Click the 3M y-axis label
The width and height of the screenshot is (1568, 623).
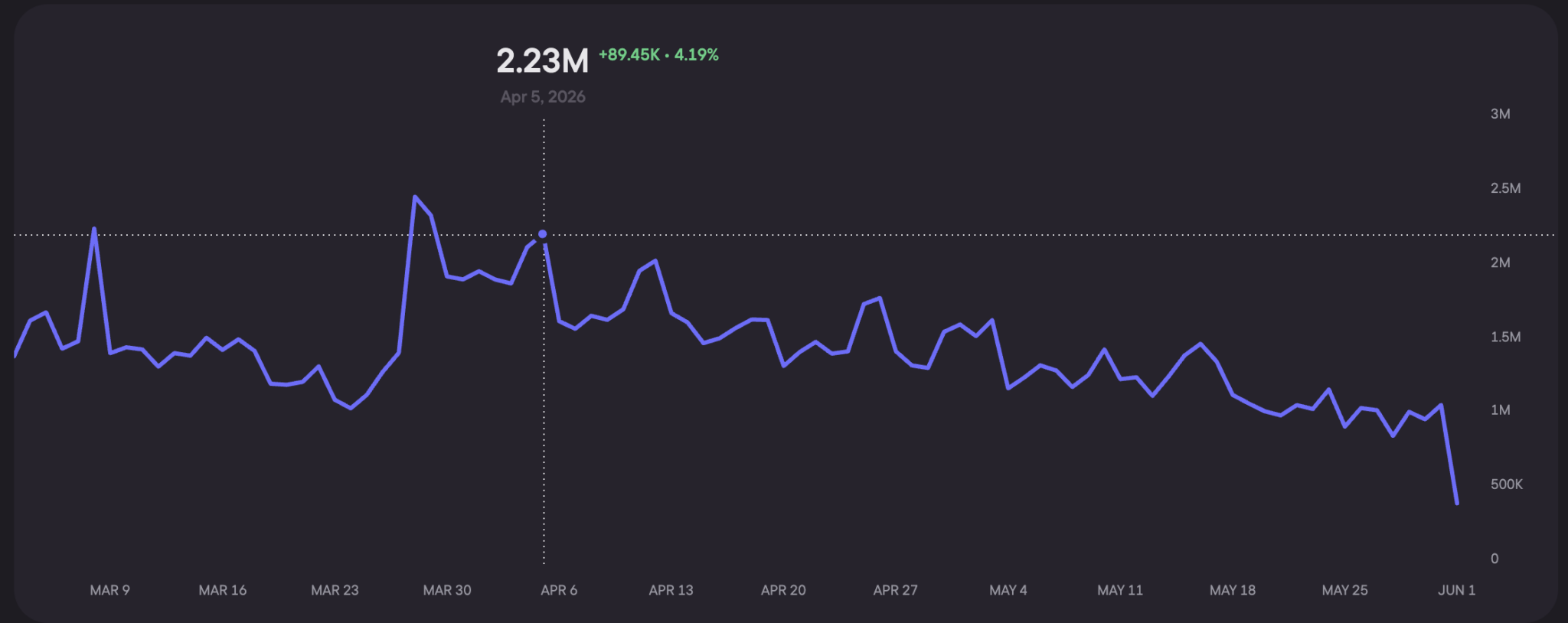point(1501,114)
